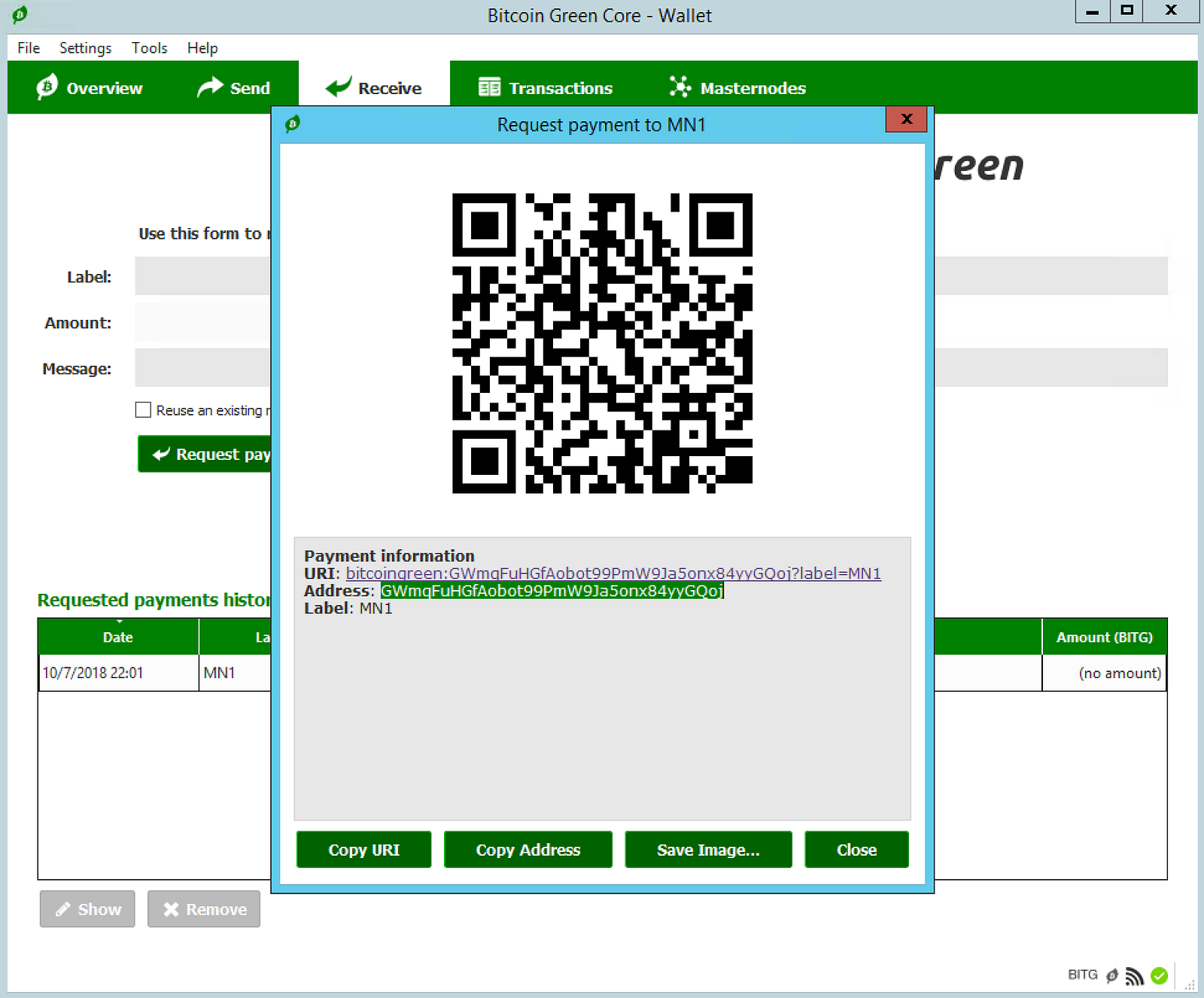Click the Masternodes tab network icon
This screenshot has width=1204, height=998.
(x=680, y=87)
